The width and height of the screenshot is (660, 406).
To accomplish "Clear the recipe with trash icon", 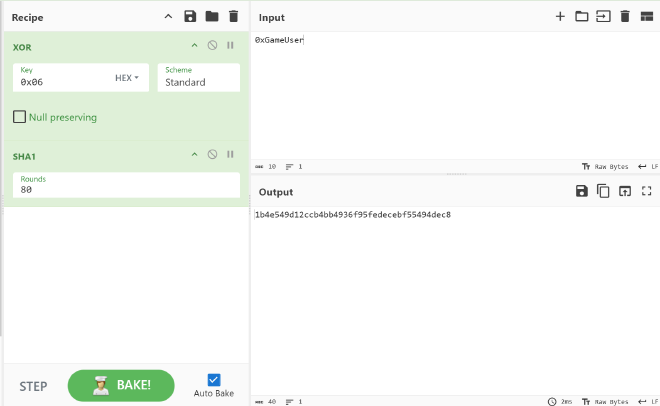I will tap(233, 16).
